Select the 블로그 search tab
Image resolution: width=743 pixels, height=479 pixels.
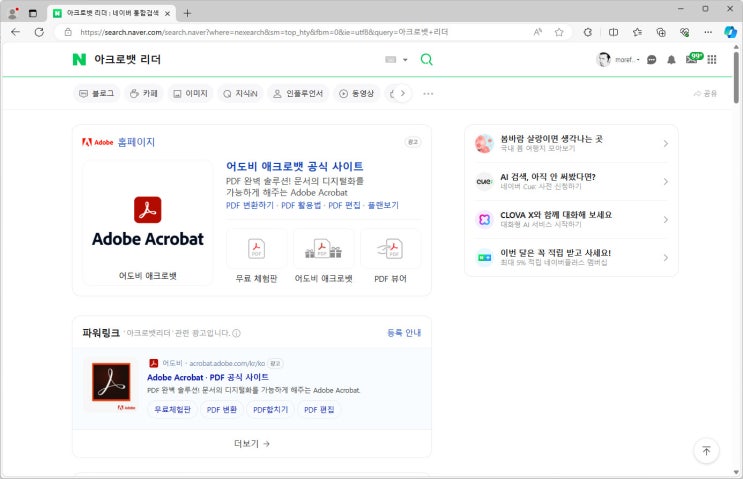(97, 93)
